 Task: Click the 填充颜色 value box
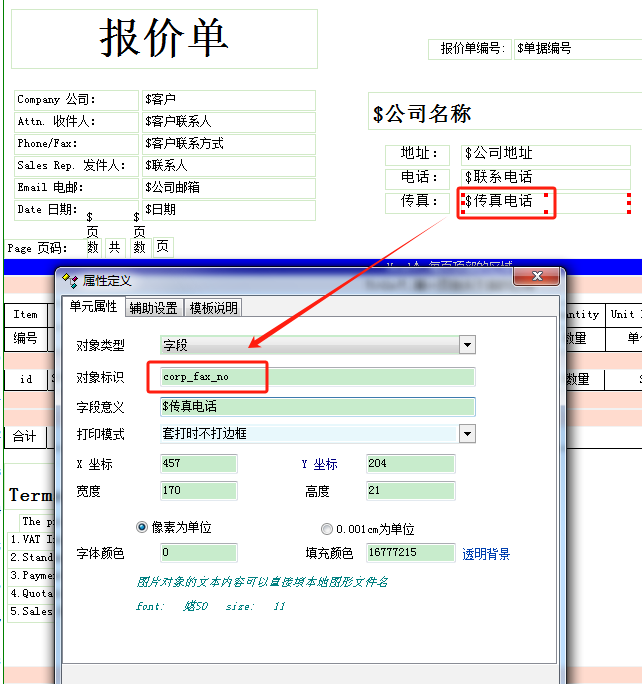(410, 553)
